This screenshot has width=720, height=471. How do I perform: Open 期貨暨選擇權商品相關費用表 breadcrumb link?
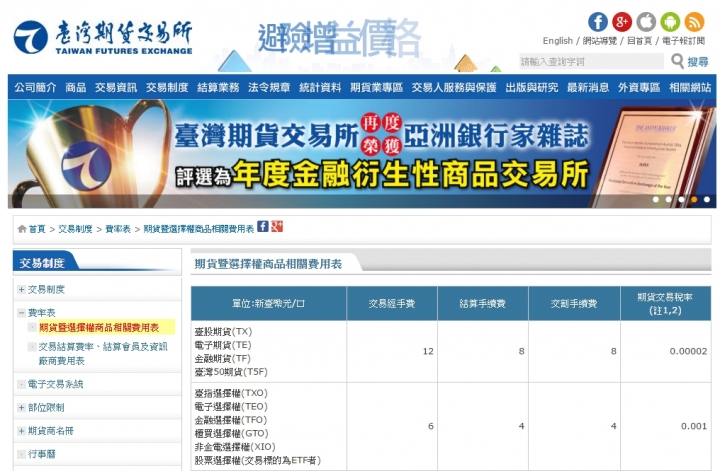click(199, 229)
